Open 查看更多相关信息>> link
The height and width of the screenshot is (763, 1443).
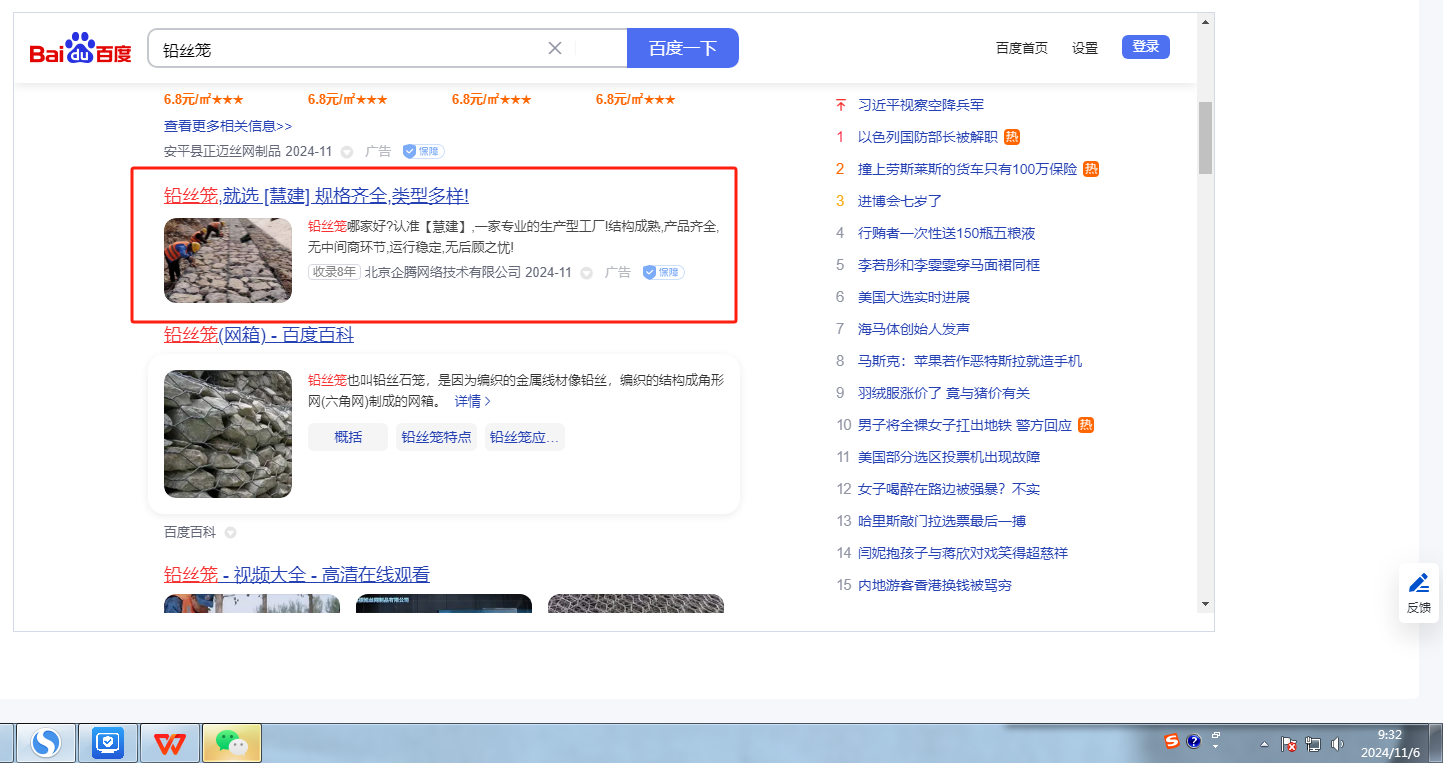point(228,126)
